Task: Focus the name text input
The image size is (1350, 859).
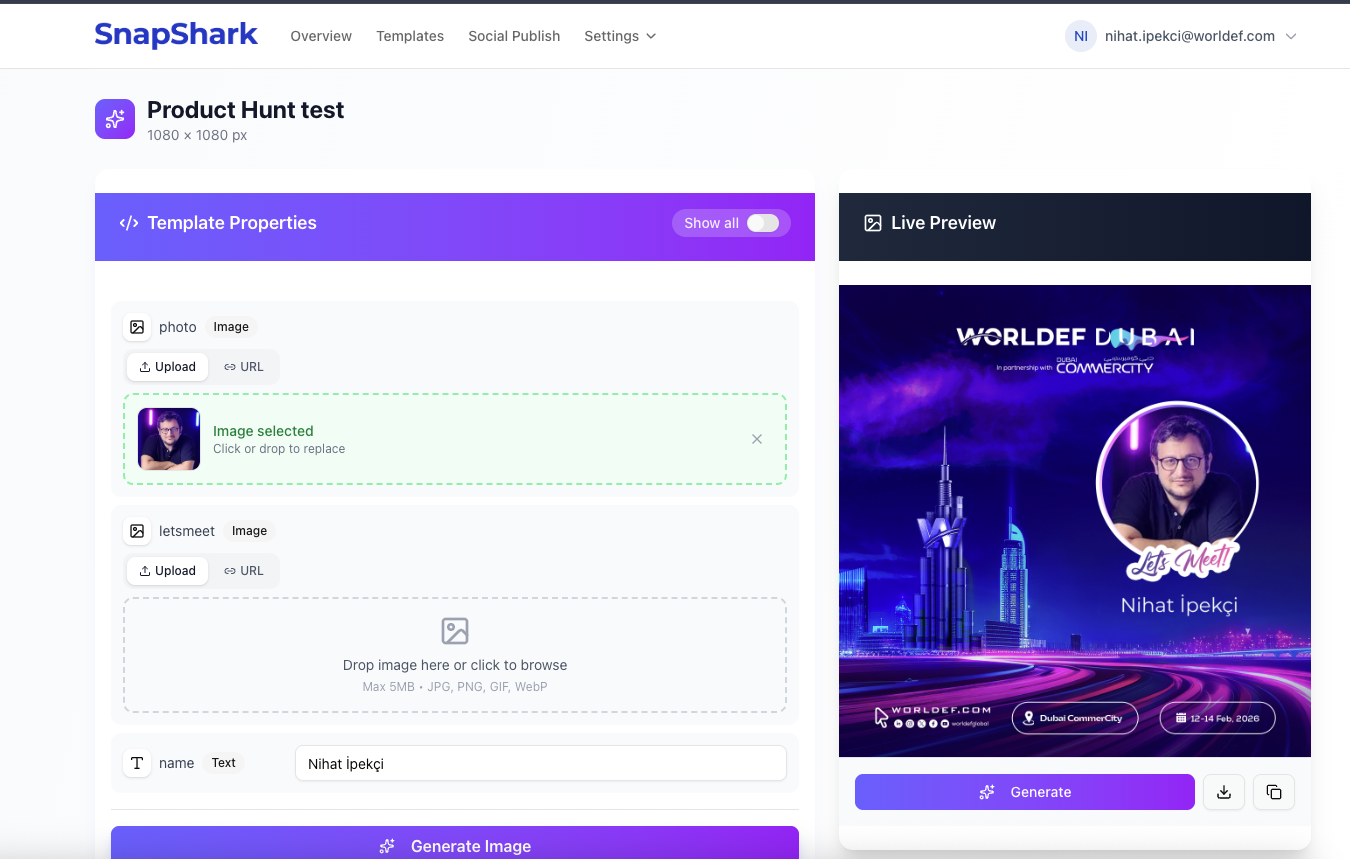Action: coord(541,763)
